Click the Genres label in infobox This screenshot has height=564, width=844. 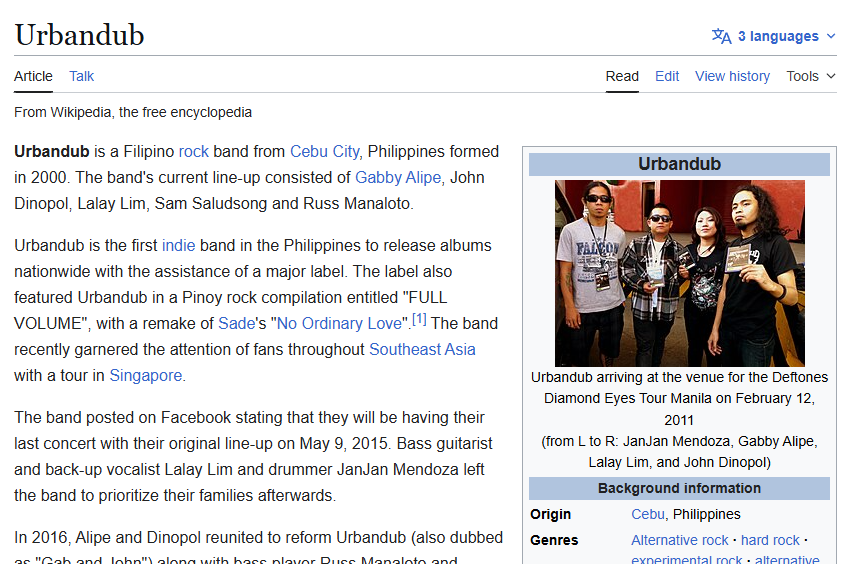554,540
